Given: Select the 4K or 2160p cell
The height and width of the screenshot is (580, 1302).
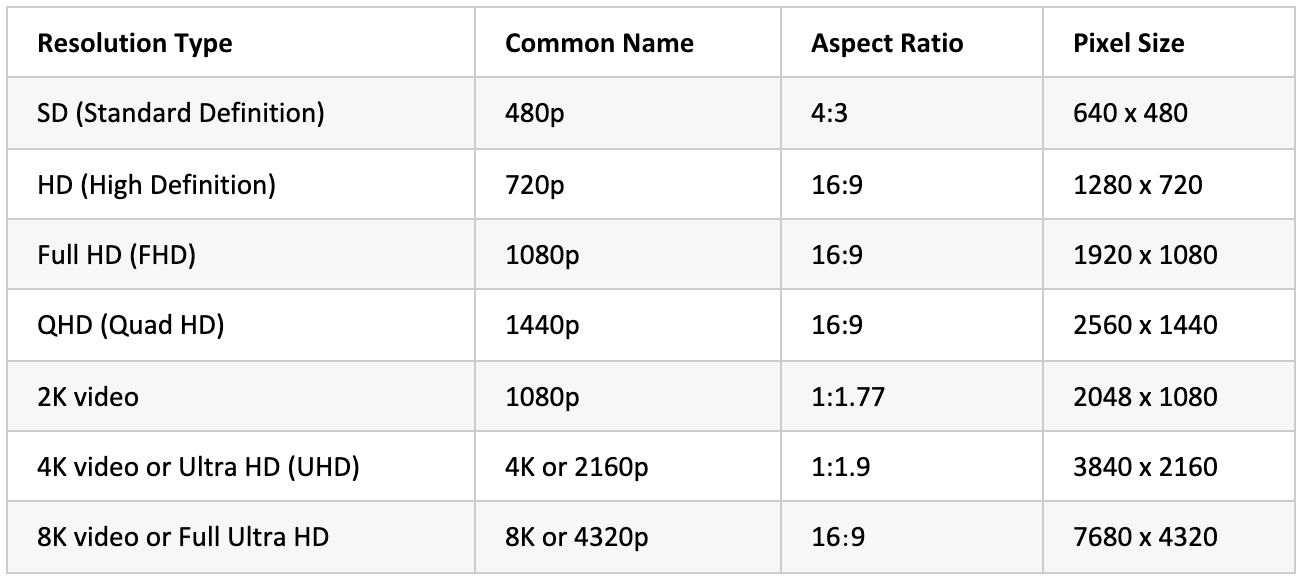Looking at the screenshot, I should (x=577, y=467).
